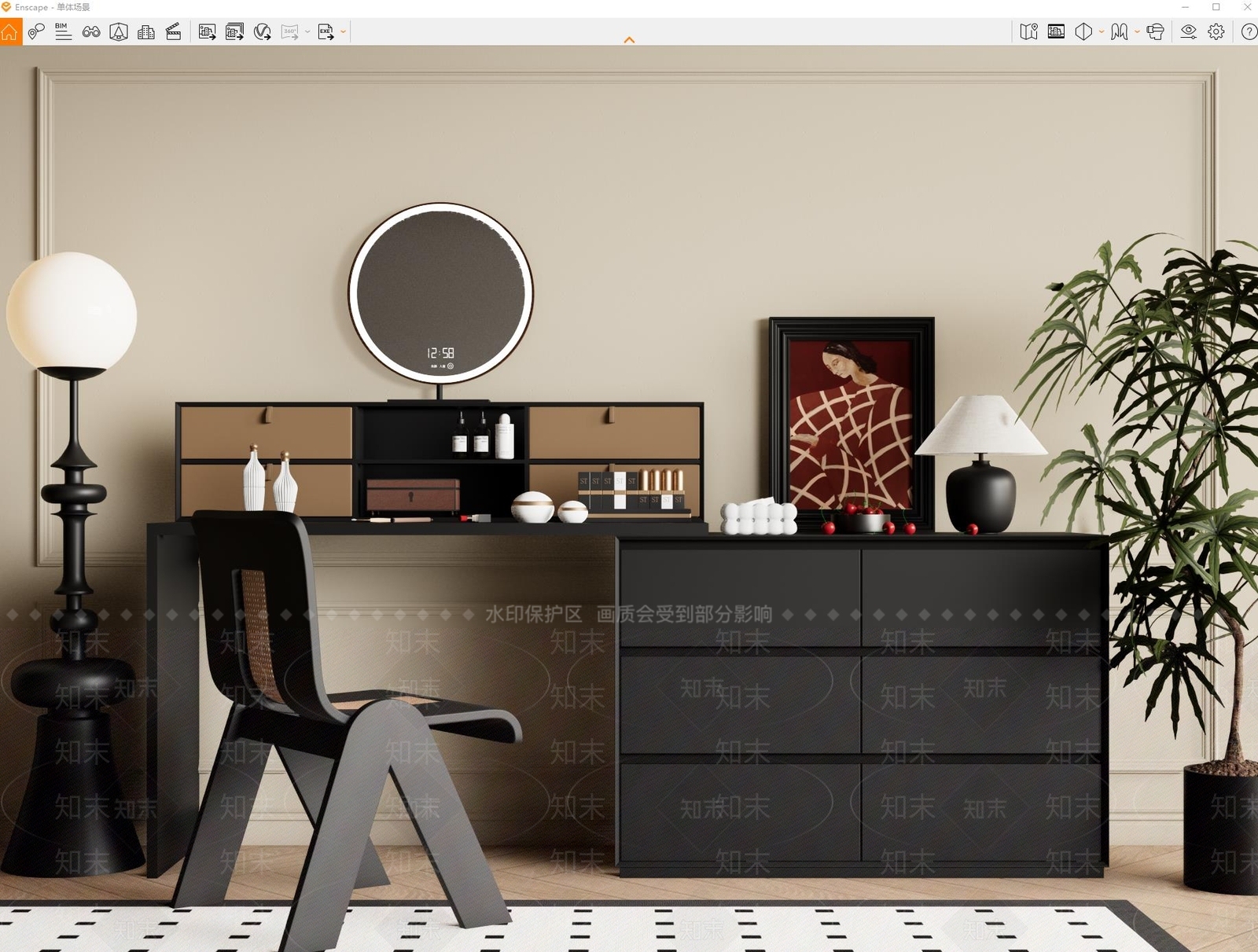
Task: Collapse the toolbar with orange chevron
Action: click(x=629, y=40)
